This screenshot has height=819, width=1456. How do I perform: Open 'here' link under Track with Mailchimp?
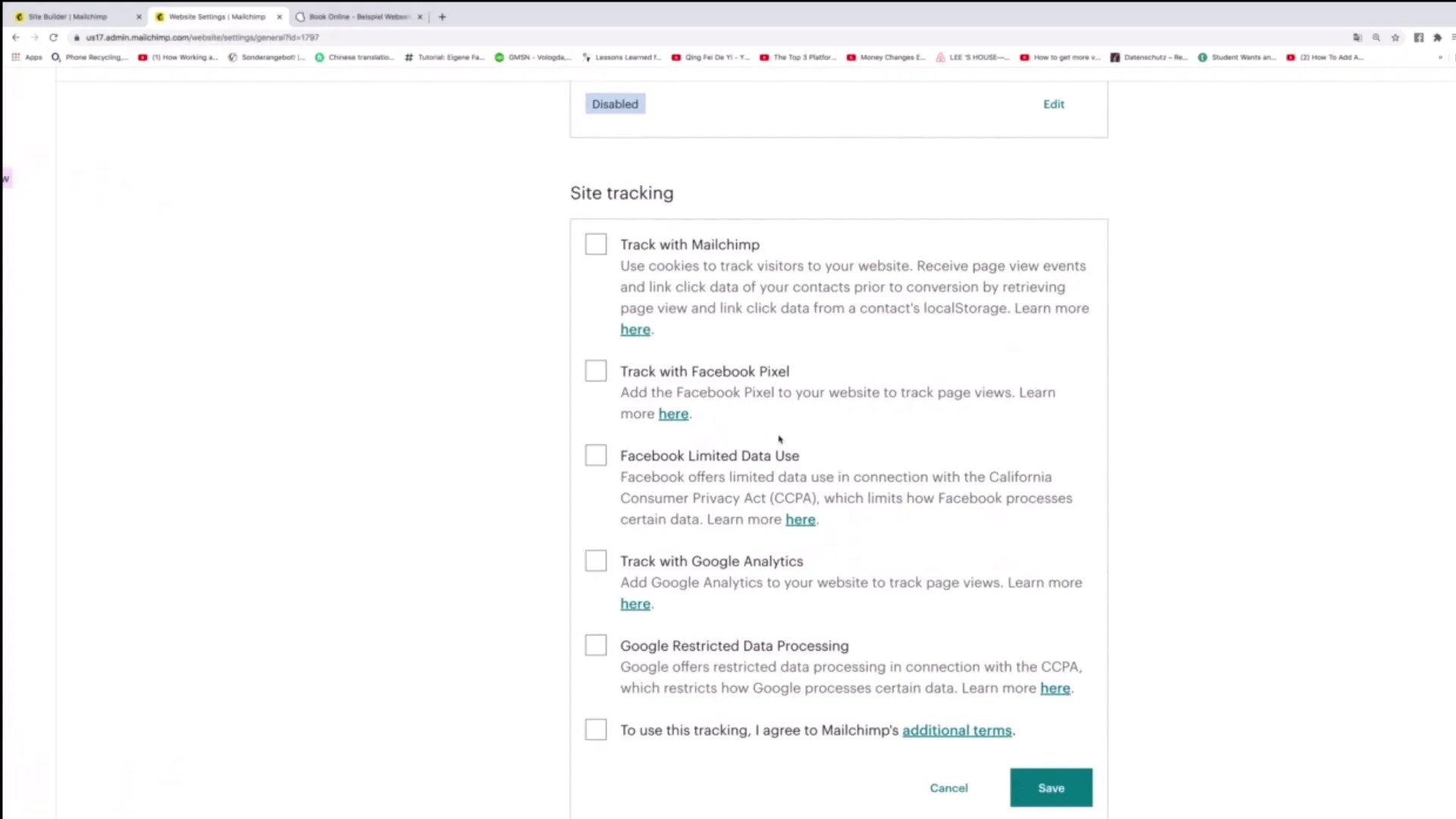635,330
